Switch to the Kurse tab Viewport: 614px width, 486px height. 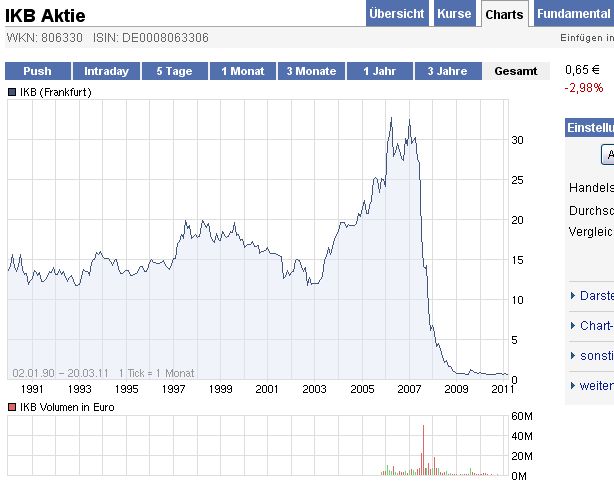pyautogui.click(x=455, y=13)
